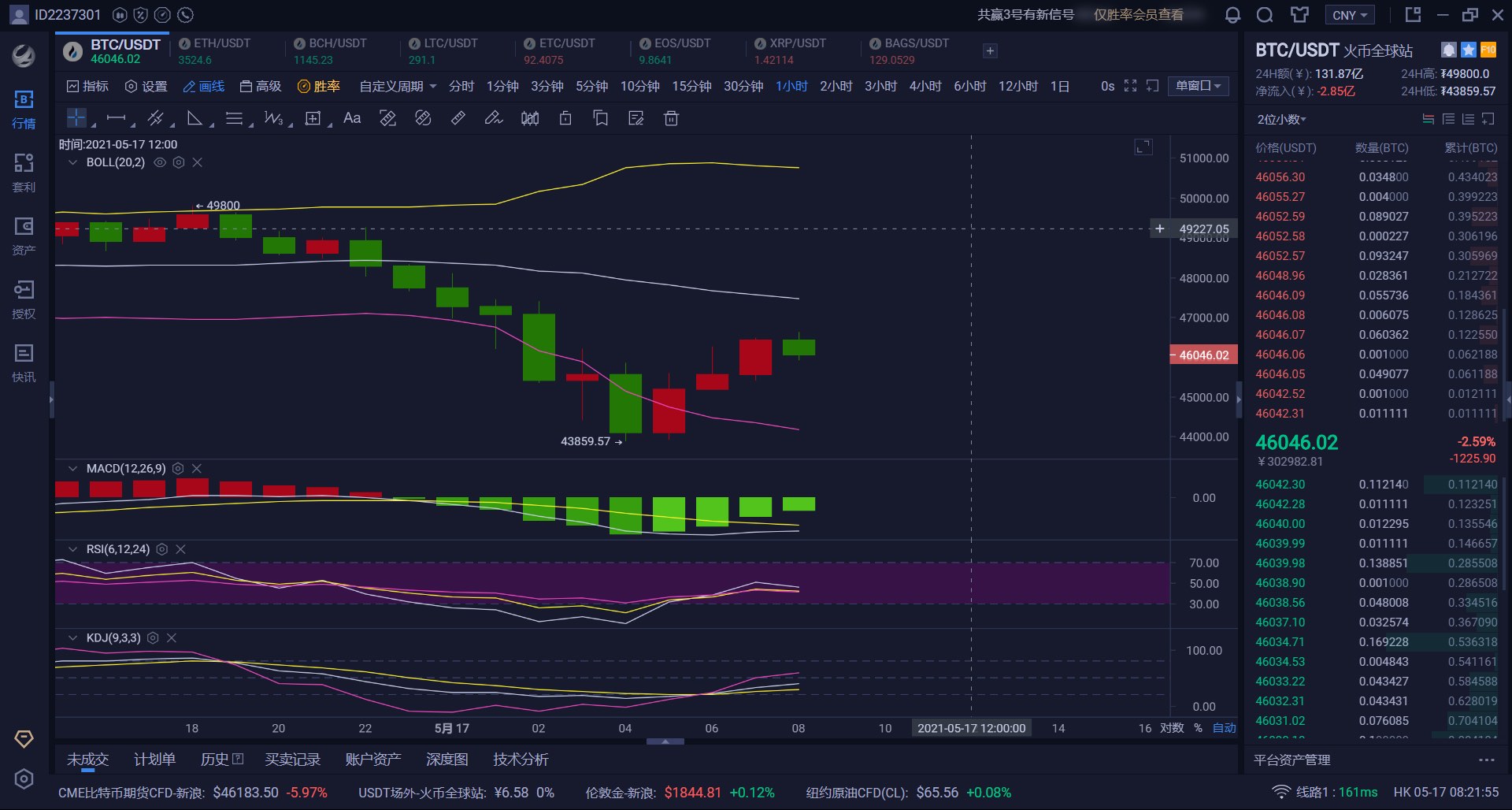Open the 深度图 depth chart tab
This screenshot has width=1512, height=810.
pos(447,759)
